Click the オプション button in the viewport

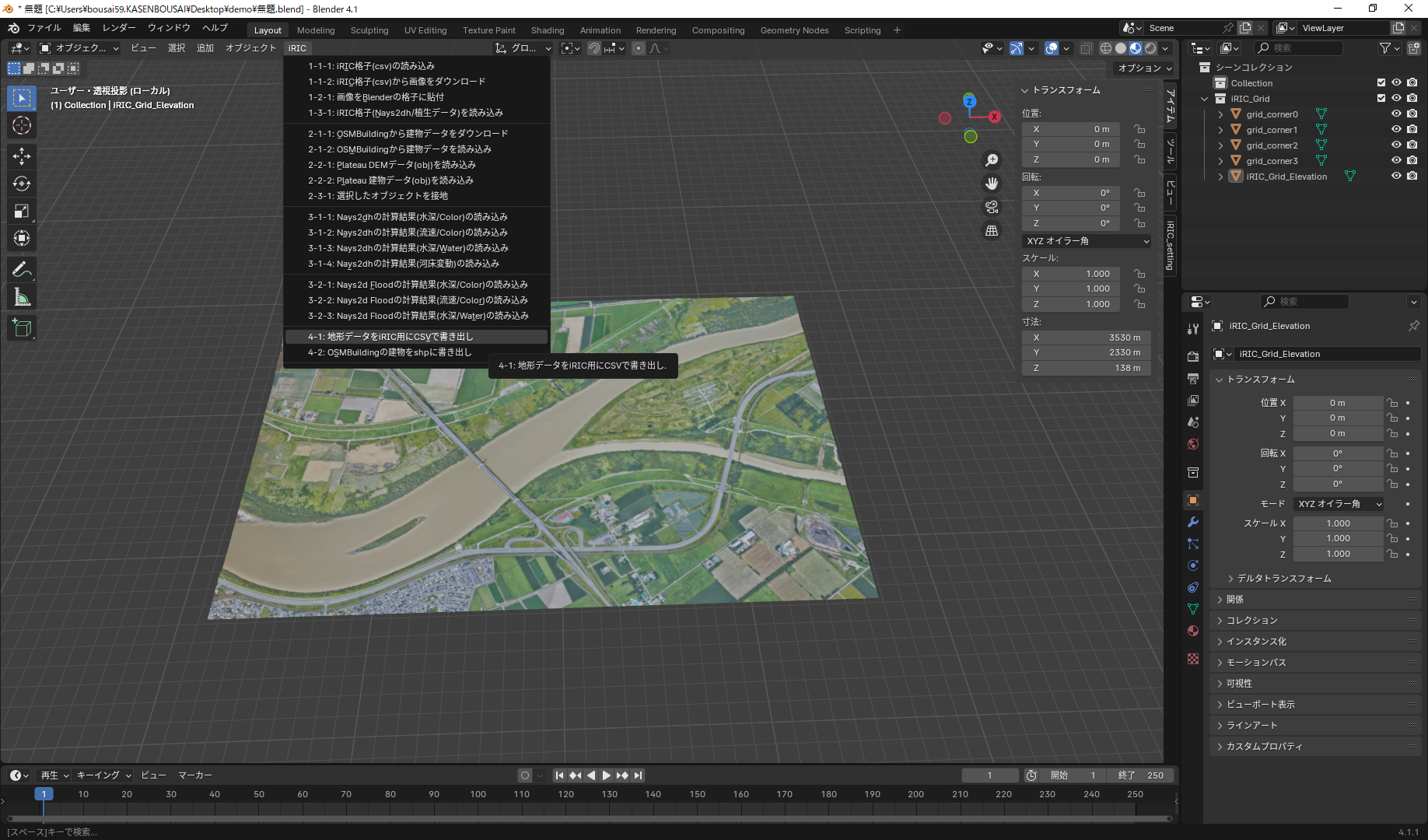pos(1144,68)
